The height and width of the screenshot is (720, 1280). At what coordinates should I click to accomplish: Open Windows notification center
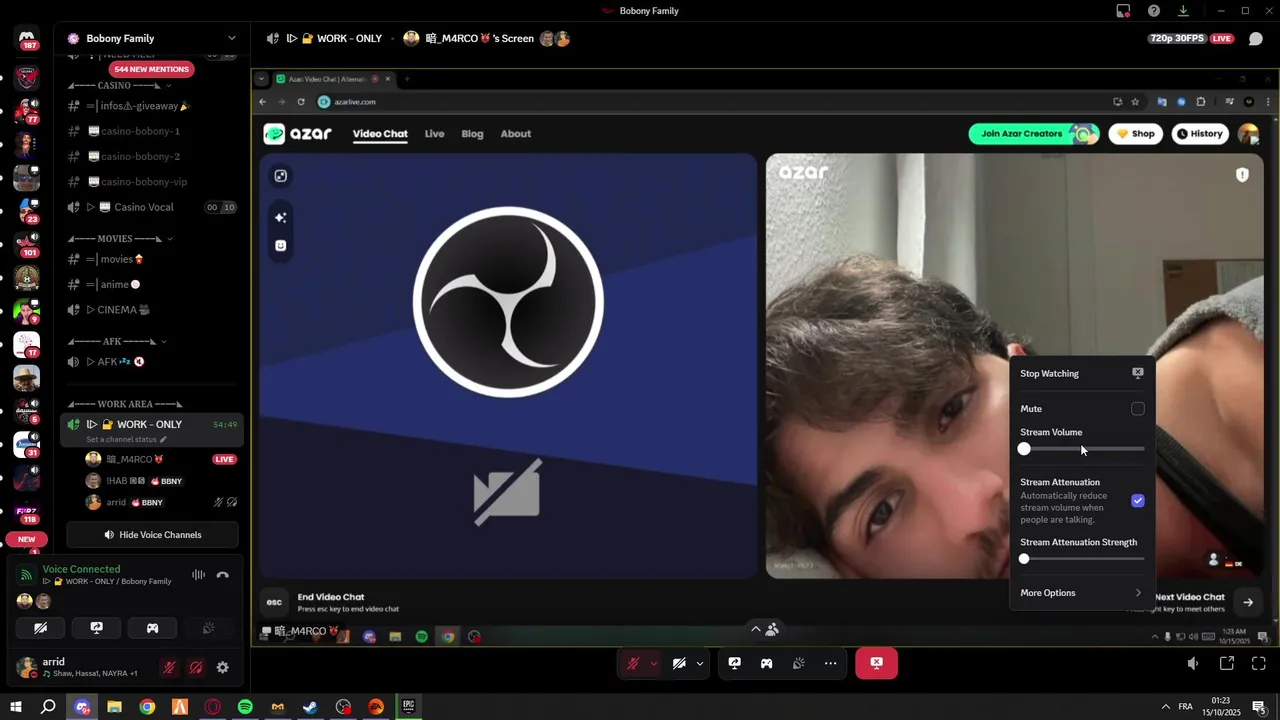tap(1259, 707)
